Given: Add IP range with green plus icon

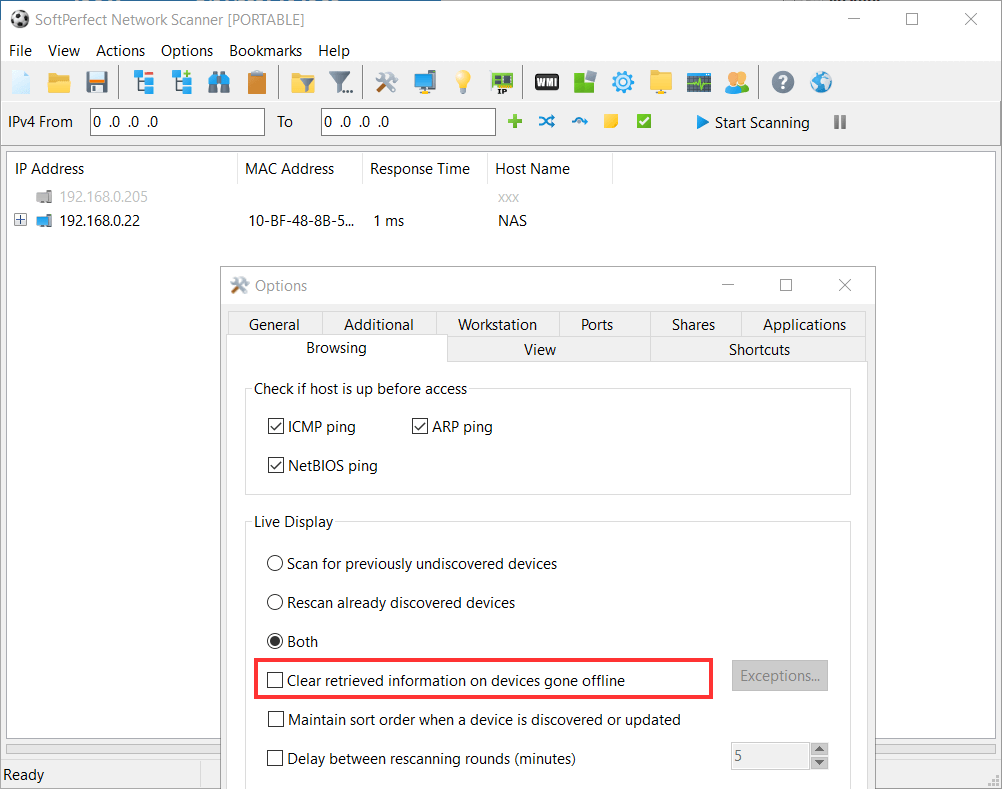Looking at the screenshot, I should pos(515,121).
